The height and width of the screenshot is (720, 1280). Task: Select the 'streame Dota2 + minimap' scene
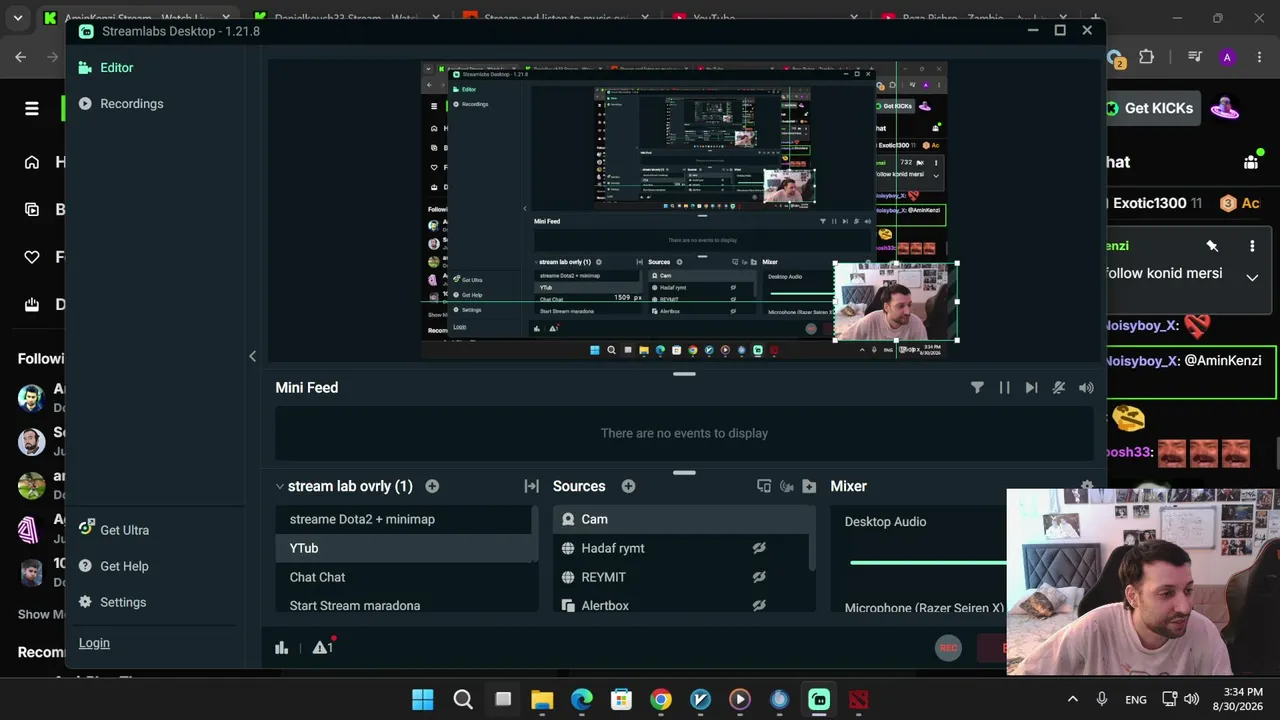[405, 519]
